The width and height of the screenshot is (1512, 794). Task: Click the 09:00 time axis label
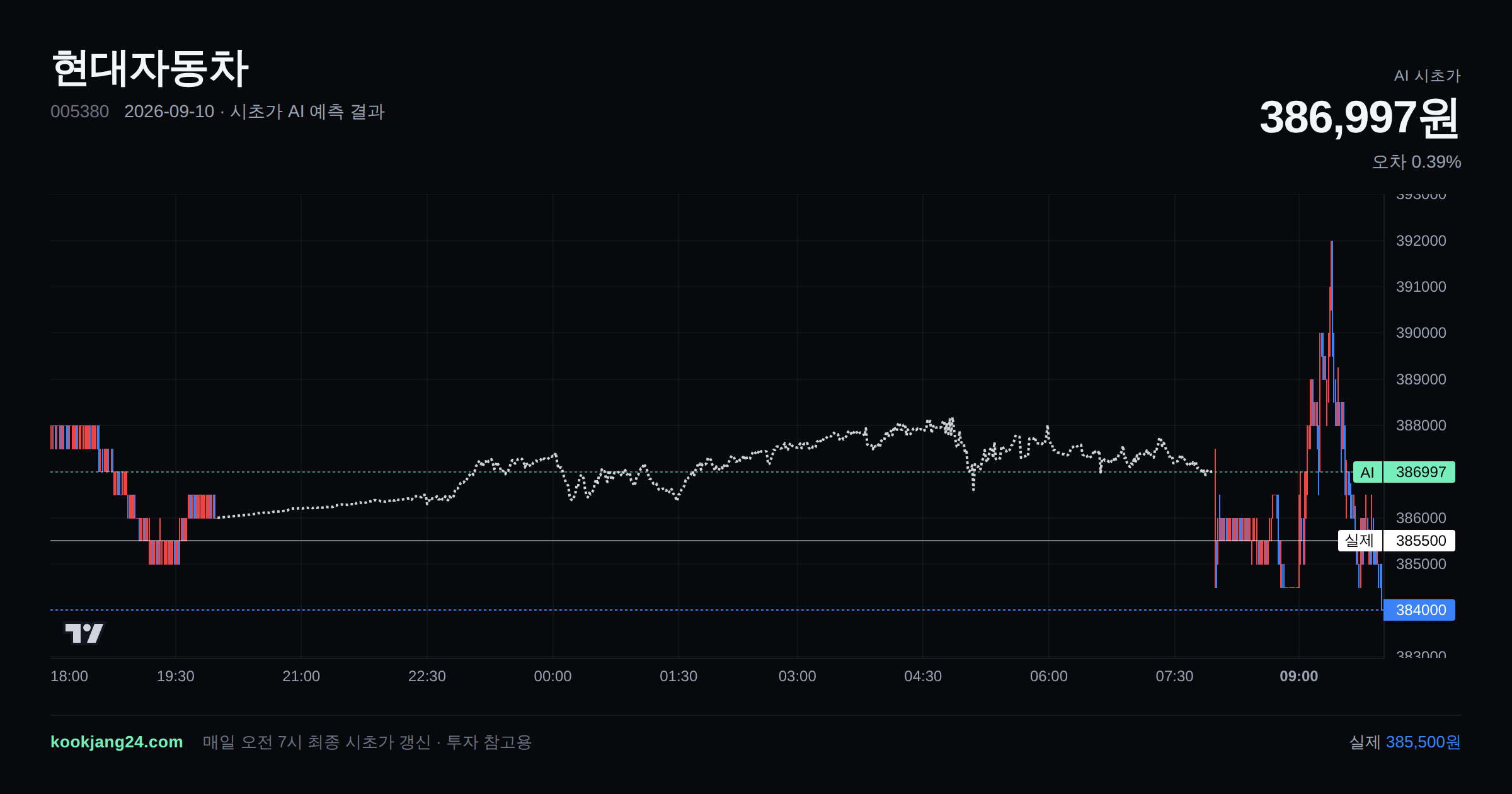pyautogui.click(x=1298, y=676)
